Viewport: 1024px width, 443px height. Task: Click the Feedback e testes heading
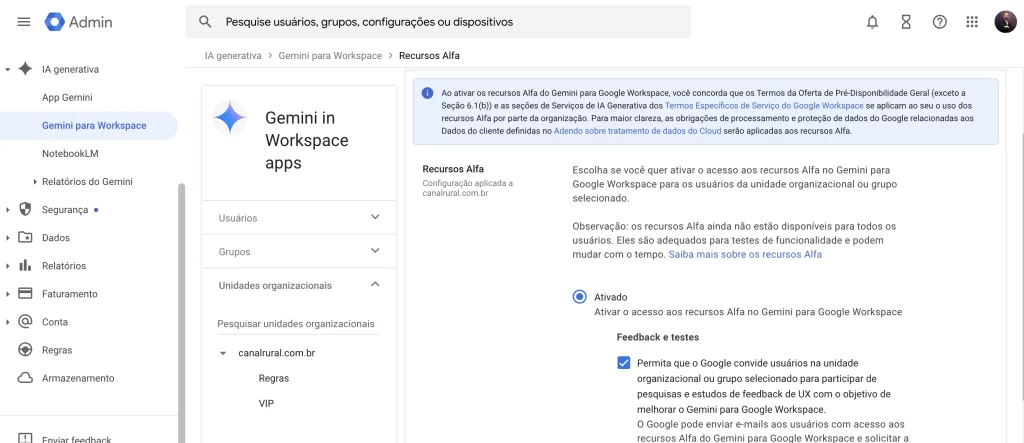[x=658, y=337]
